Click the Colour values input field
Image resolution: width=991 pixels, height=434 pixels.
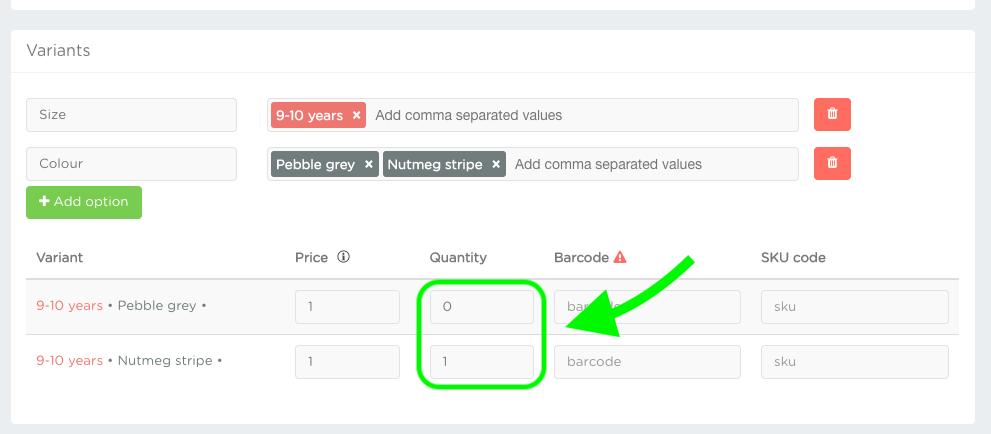click(x=650, y=164)
